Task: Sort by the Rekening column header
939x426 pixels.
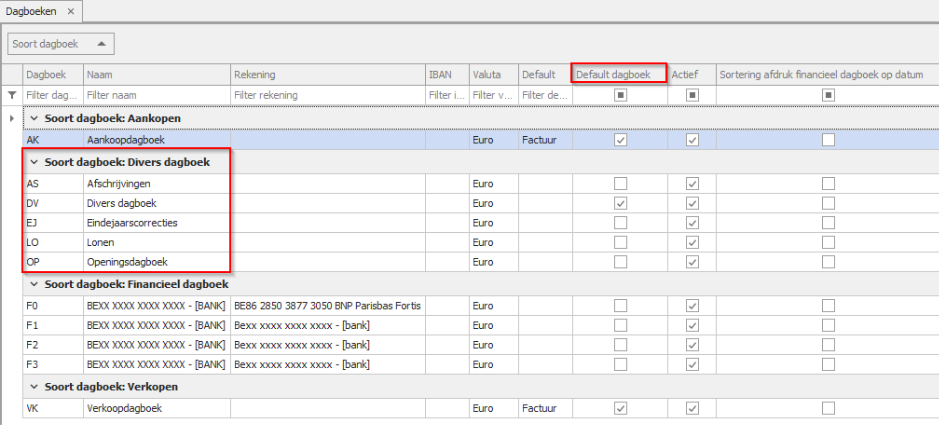Action: tap(327, 74)
